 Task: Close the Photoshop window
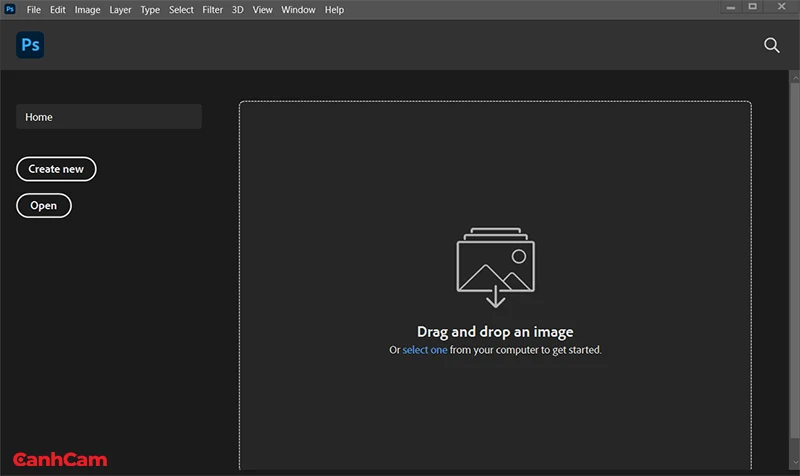[781, 7]
